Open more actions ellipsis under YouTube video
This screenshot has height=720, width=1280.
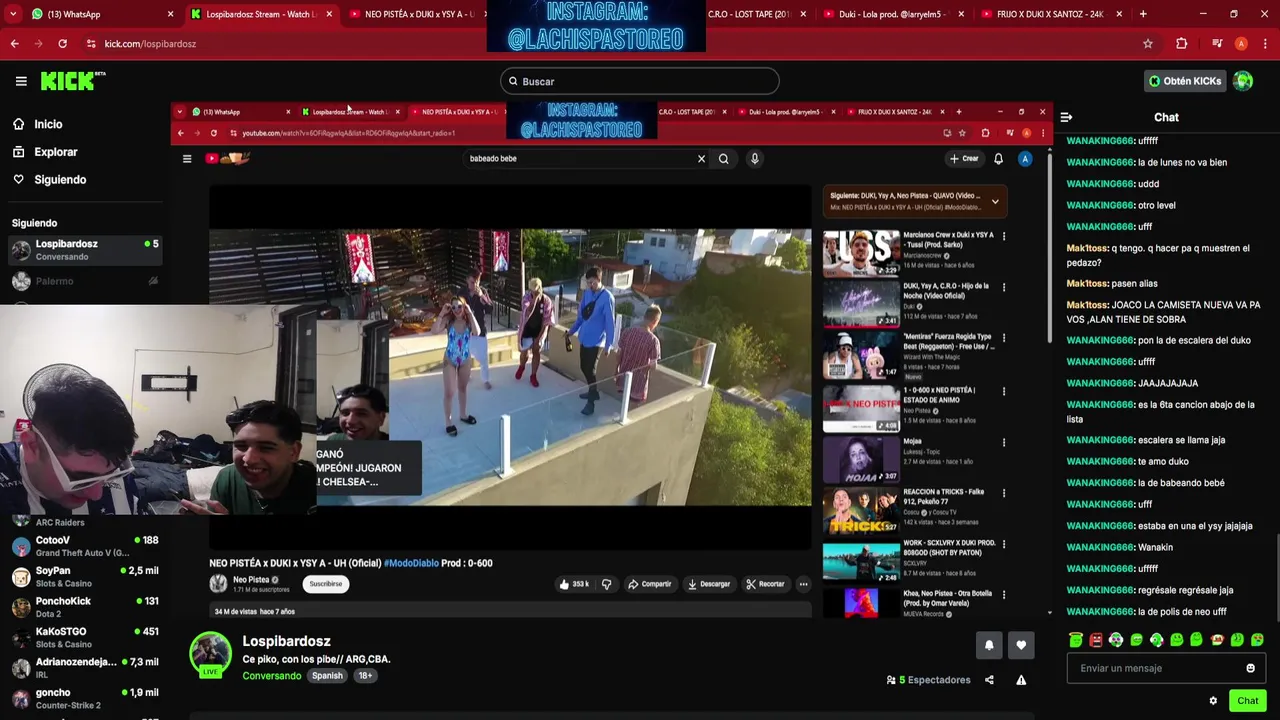pos(803,584)
